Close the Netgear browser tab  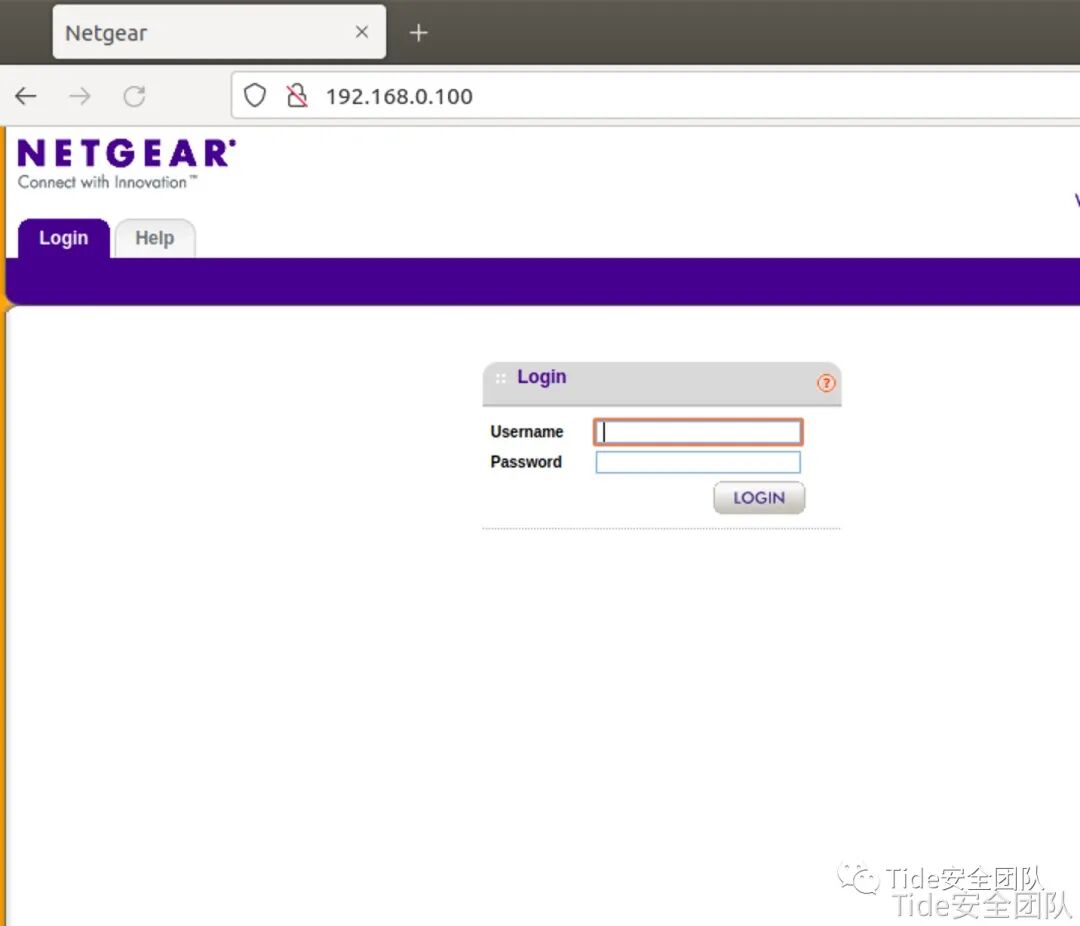(x=362, y=32)
